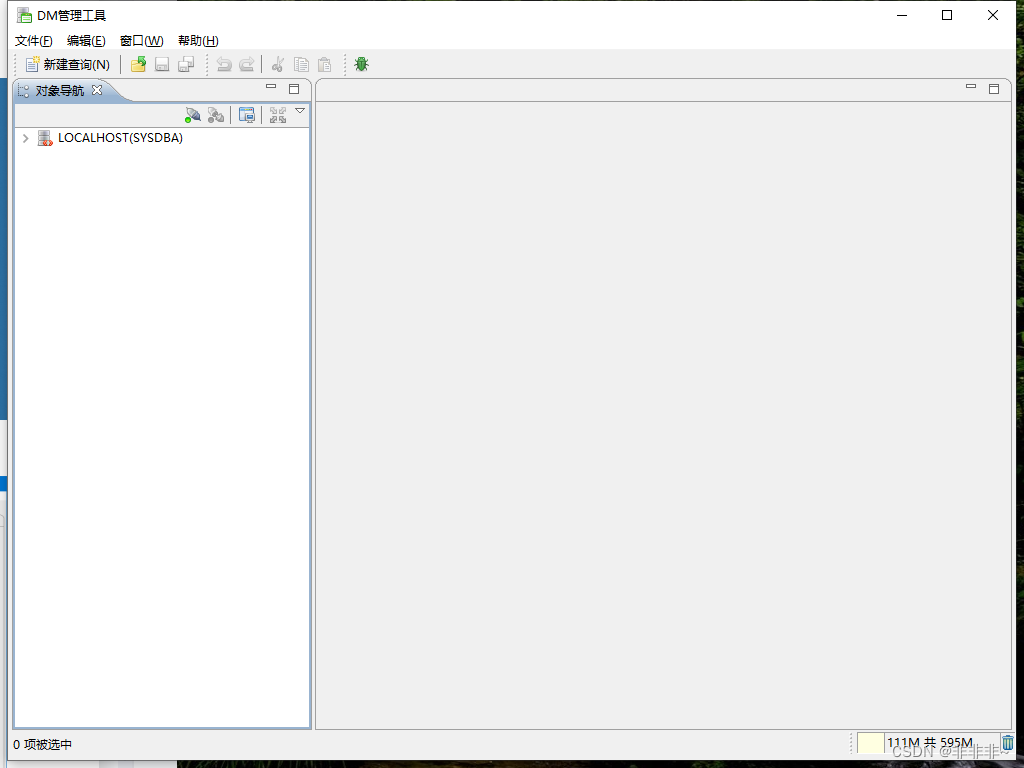Image resolution: width=1024 pixels, height=768 pixels.
Task: Open file with the yellow folder icon
Action: tap(138, 64)
